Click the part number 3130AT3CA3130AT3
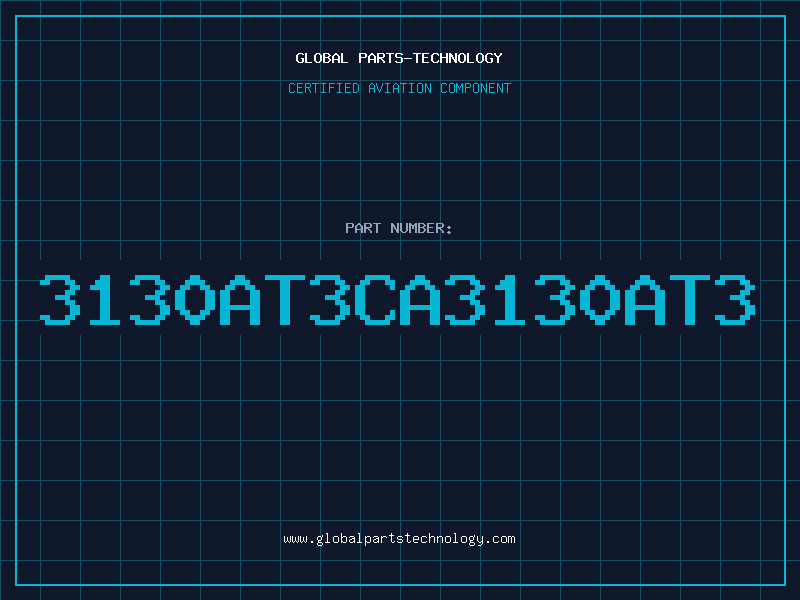 click(398, 299)
